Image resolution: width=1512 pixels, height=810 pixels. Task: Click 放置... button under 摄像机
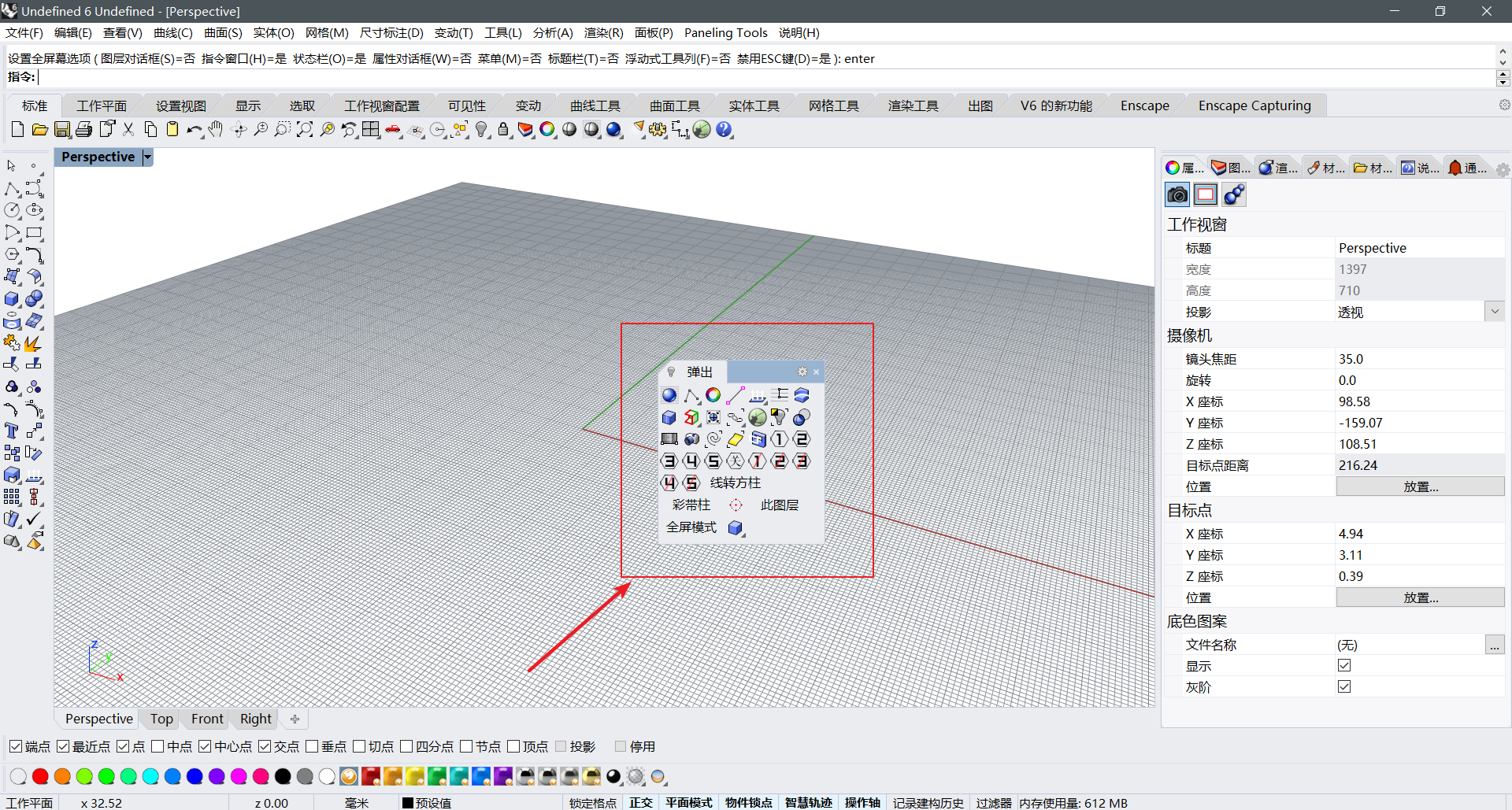pos(1420,486)
